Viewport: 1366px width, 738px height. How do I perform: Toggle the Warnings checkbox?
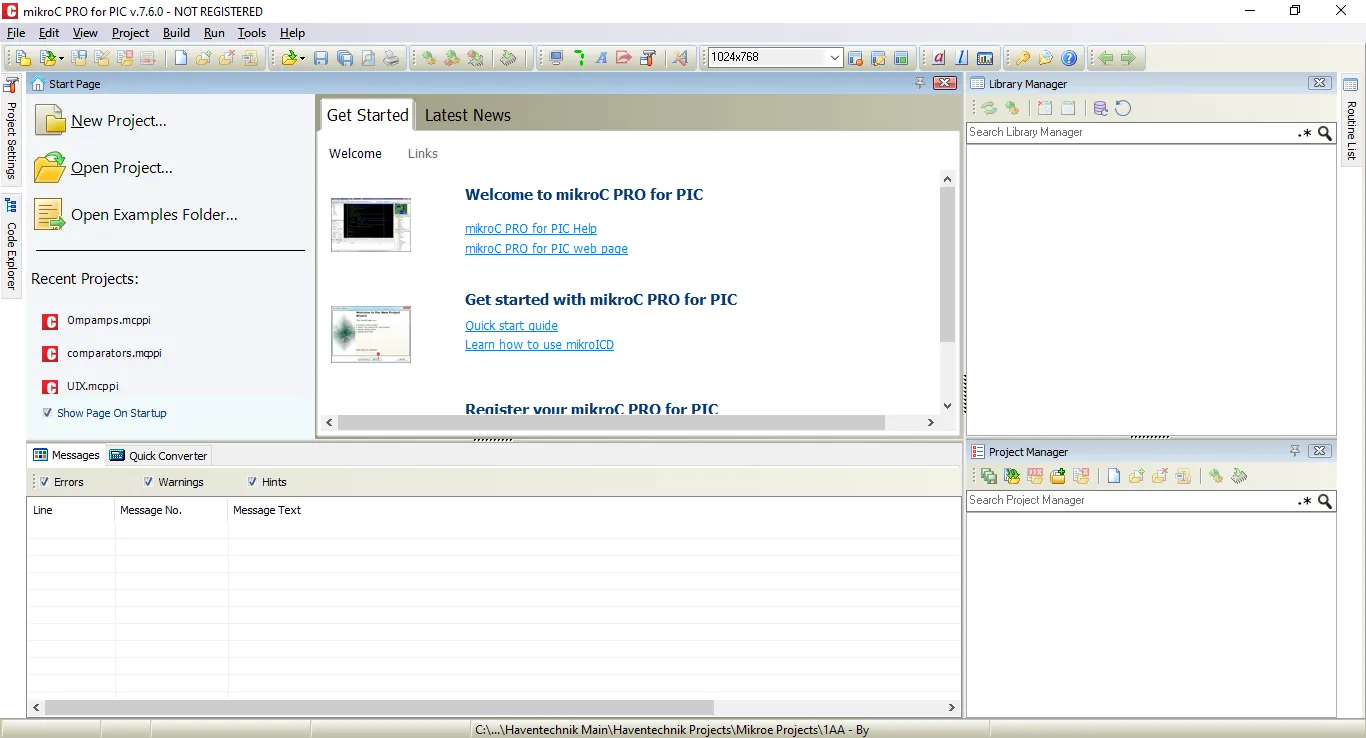coord(148,482)
